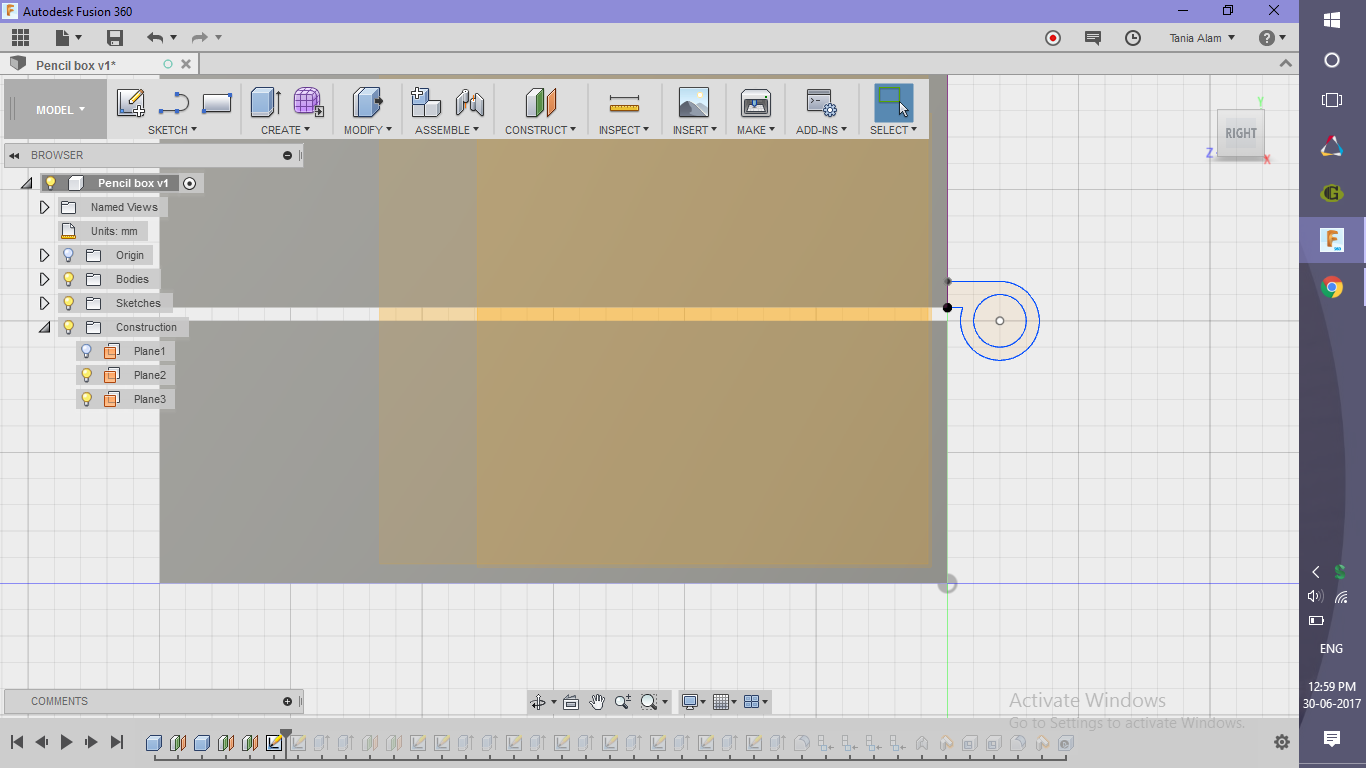Open the File menu dropdown
Screen dimensions: 1366x768
tap(69, 38)
